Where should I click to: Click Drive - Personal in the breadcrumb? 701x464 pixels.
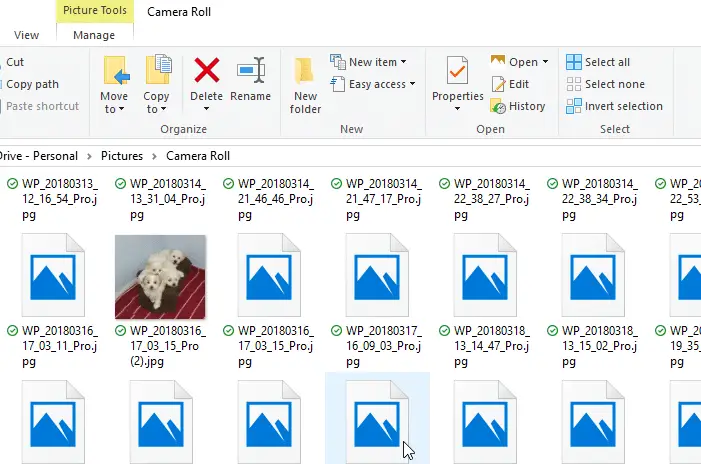point(38,156)
